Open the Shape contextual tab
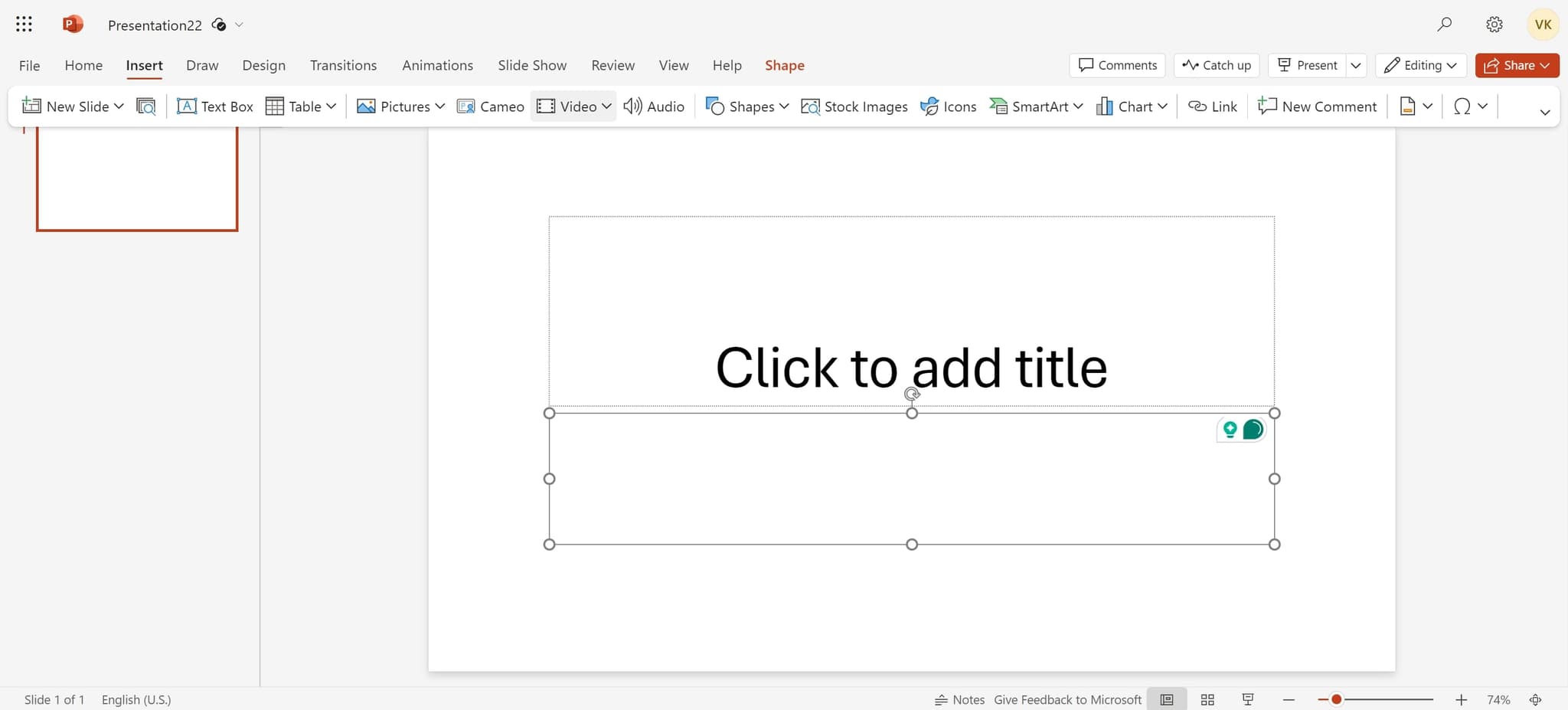Image resolution: width=1568 pixels, height=710 pixels. point(784,65)
